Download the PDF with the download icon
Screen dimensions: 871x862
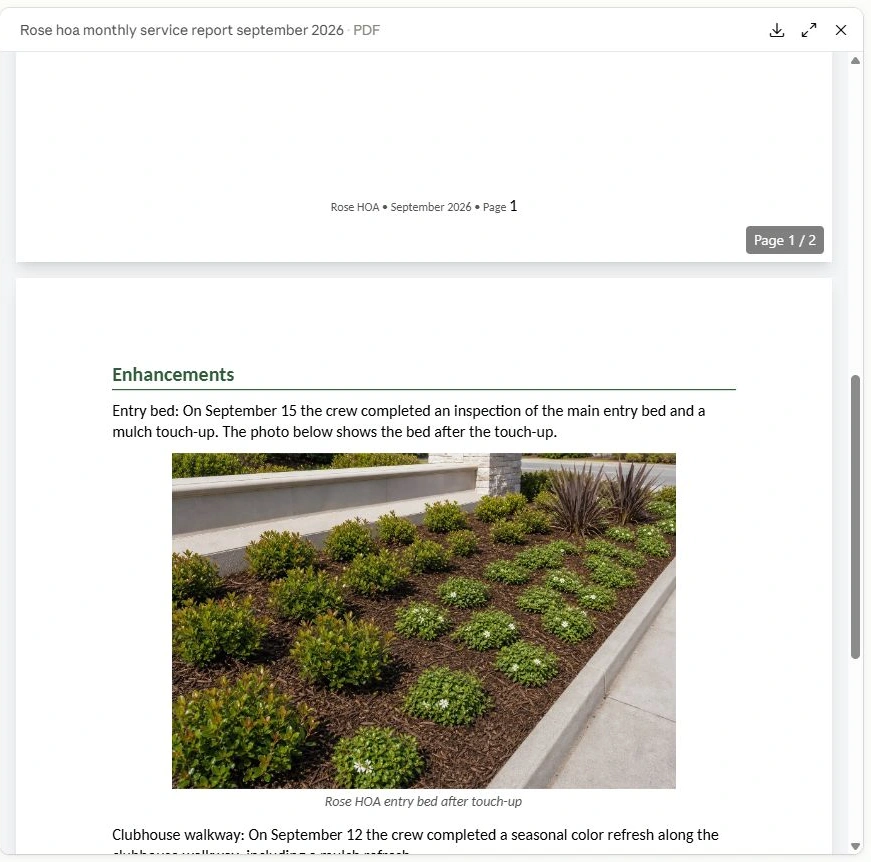[777, 30]
